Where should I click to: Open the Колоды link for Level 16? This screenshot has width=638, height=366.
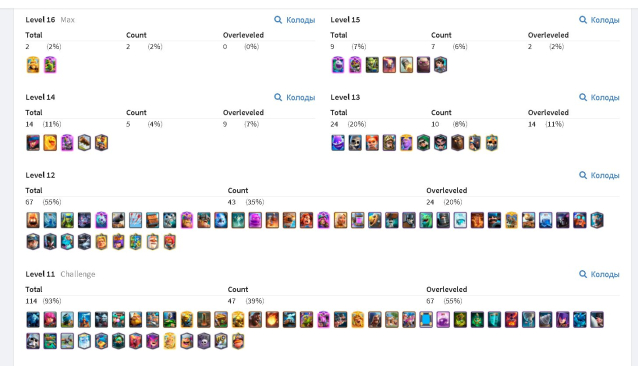(295, 20)
